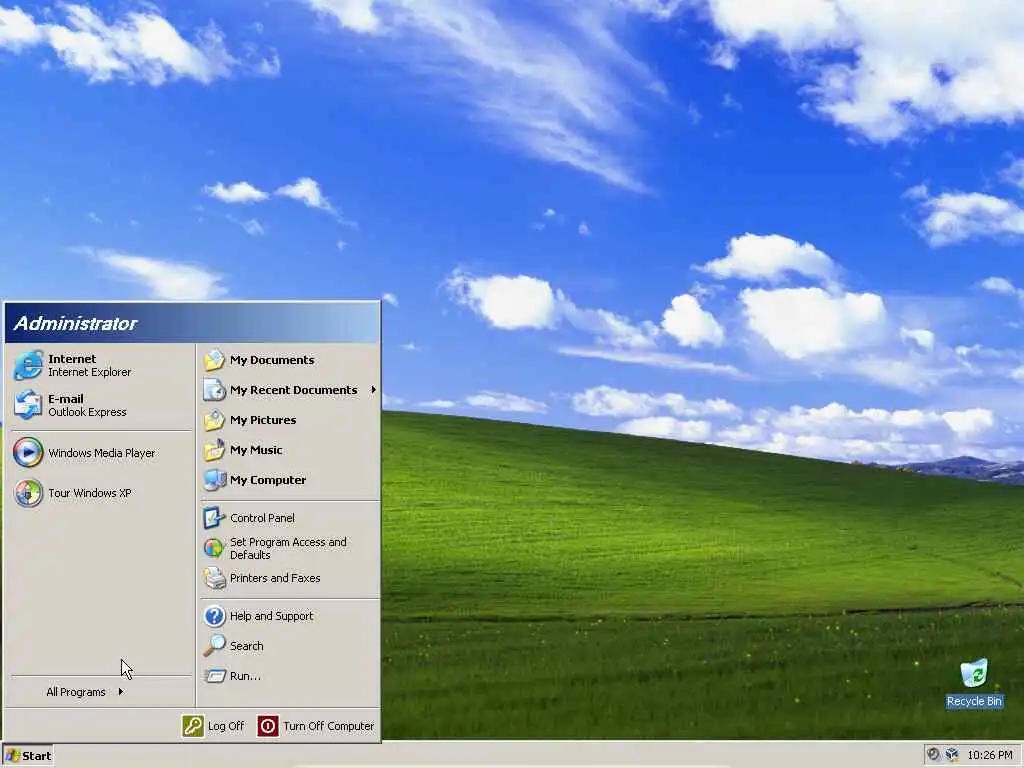Open the Printers and Faxes icon
Screen dimensions: 1024x768
coord(214,578)
